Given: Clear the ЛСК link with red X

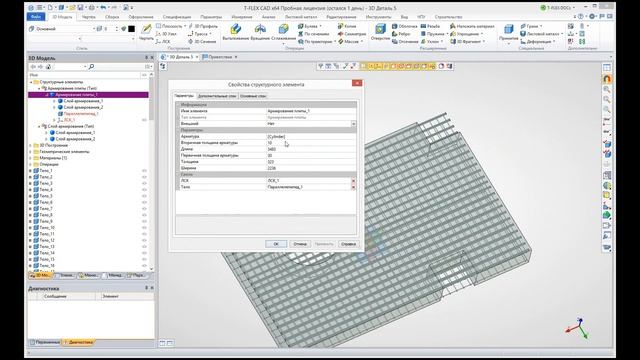Looking at the screenshot, I should tap(353, 180).
